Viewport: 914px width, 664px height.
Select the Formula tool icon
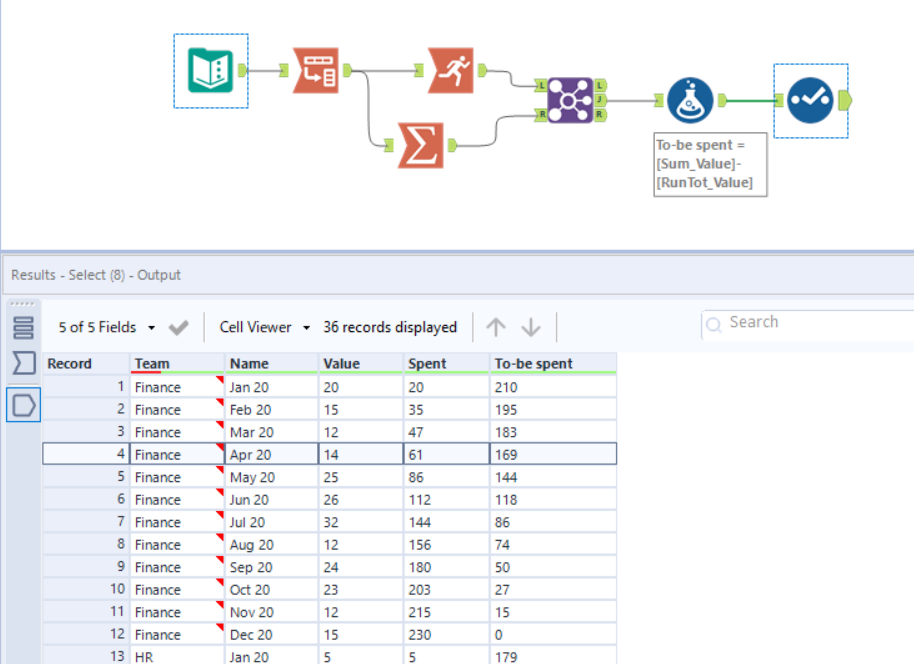pos(690,100)
